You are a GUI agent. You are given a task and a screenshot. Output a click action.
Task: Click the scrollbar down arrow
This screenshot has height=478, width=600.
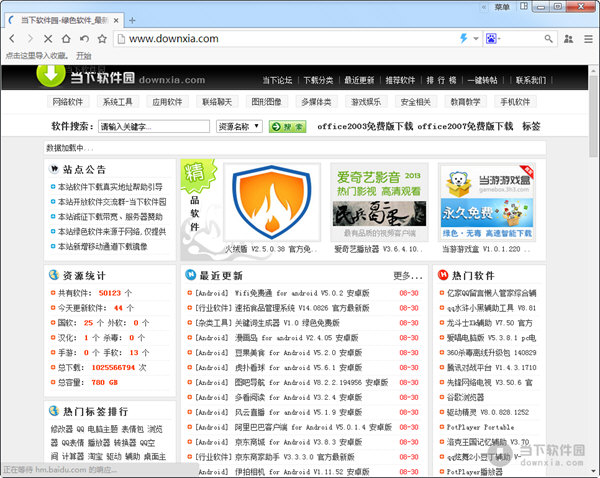[593, 471]
